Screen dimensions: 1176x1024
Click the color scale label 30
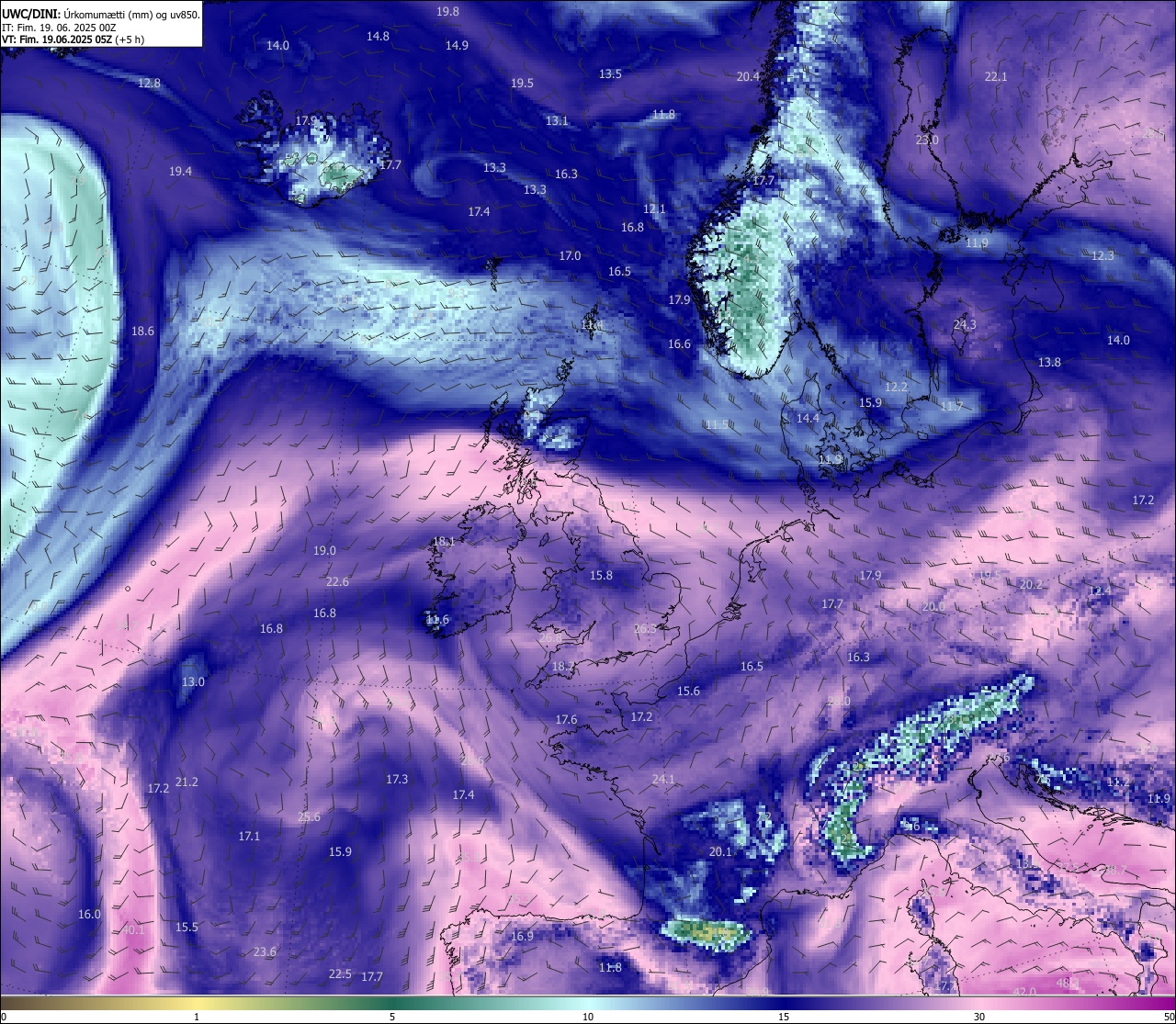[x=979, y=1017]
